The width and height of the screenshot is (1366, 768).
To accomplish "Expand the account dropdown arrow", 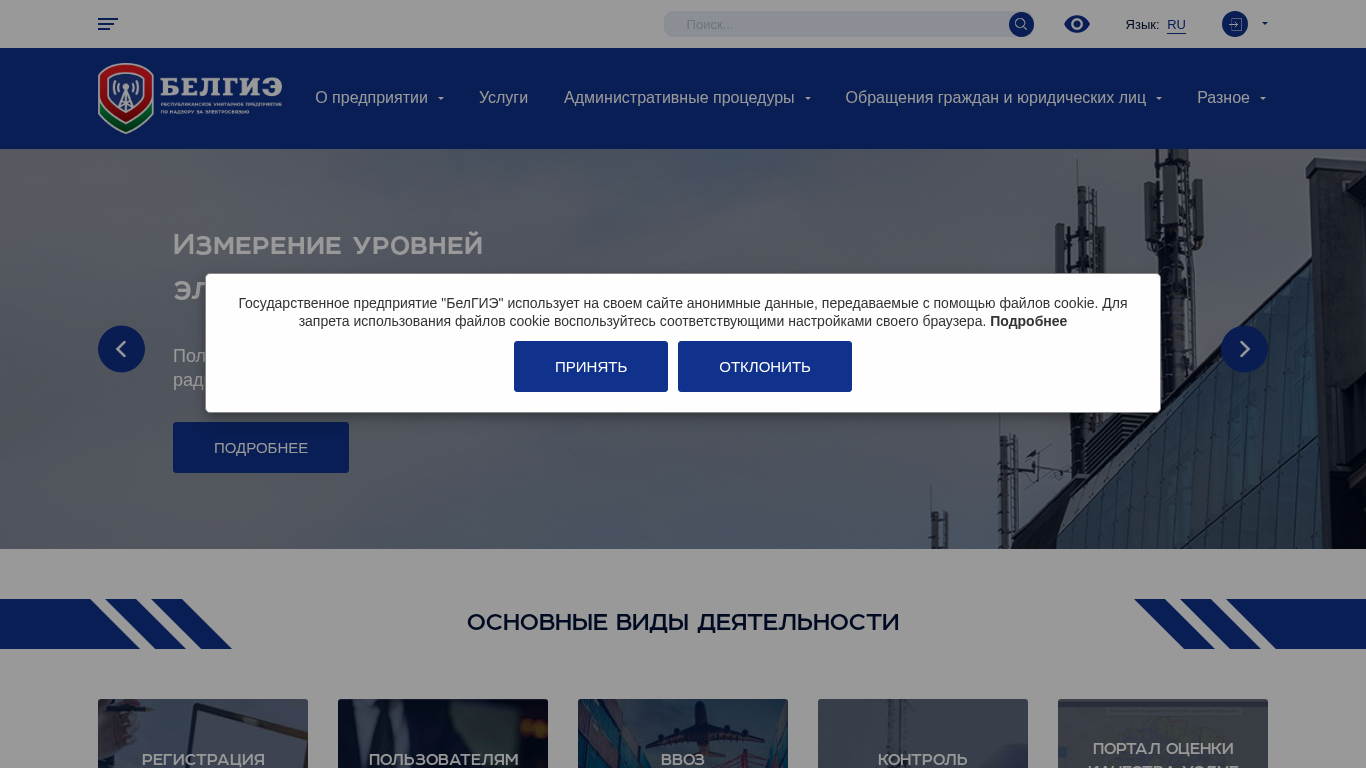I will 1265,23.
